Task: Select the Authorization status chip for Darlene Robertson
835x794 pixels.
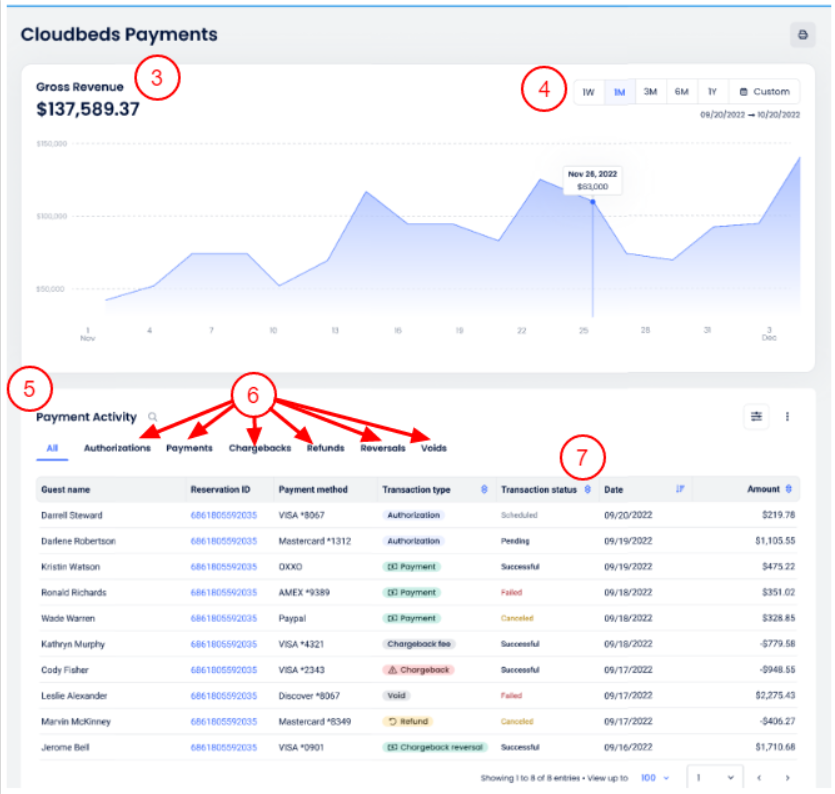Action: click(414, 541)
